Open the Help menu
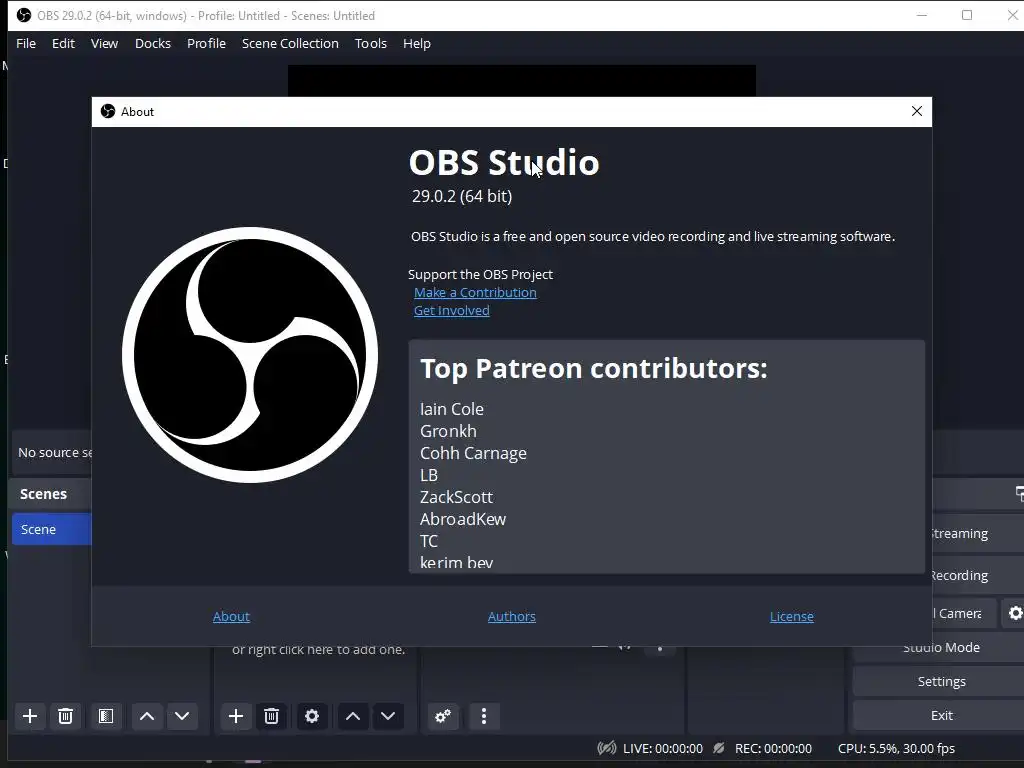Viewport: 1024px width, 768px height. point(417,44)
